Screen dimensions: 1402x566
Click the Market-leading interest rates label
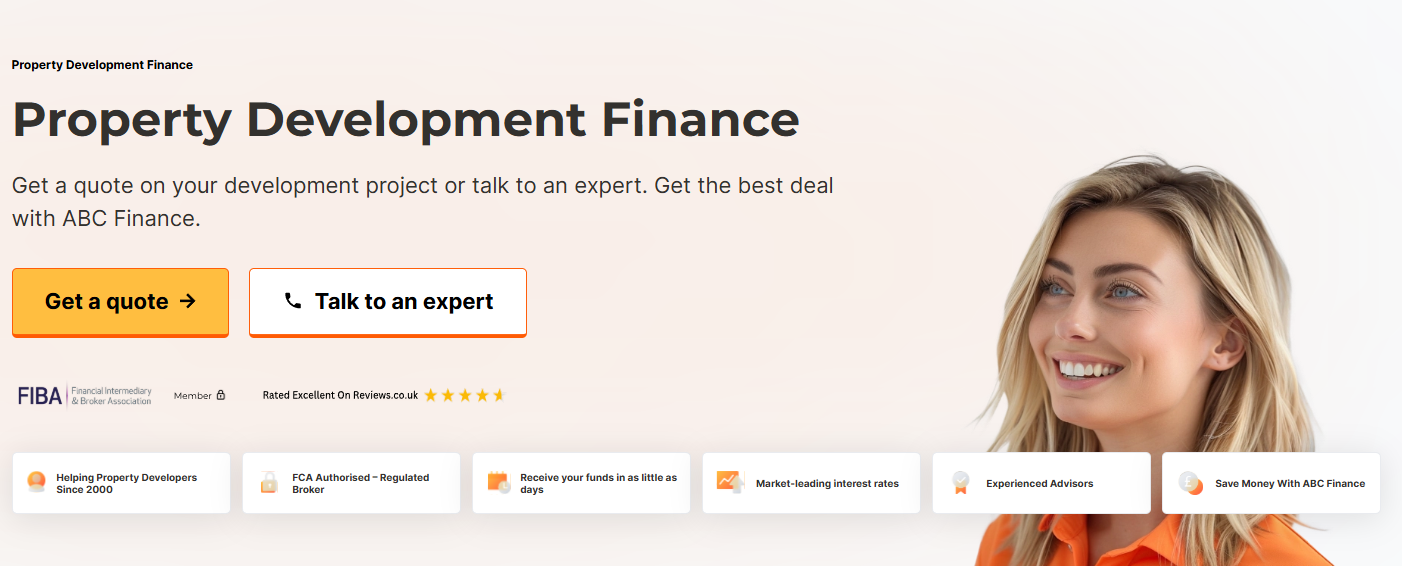[x=827, y=484]
